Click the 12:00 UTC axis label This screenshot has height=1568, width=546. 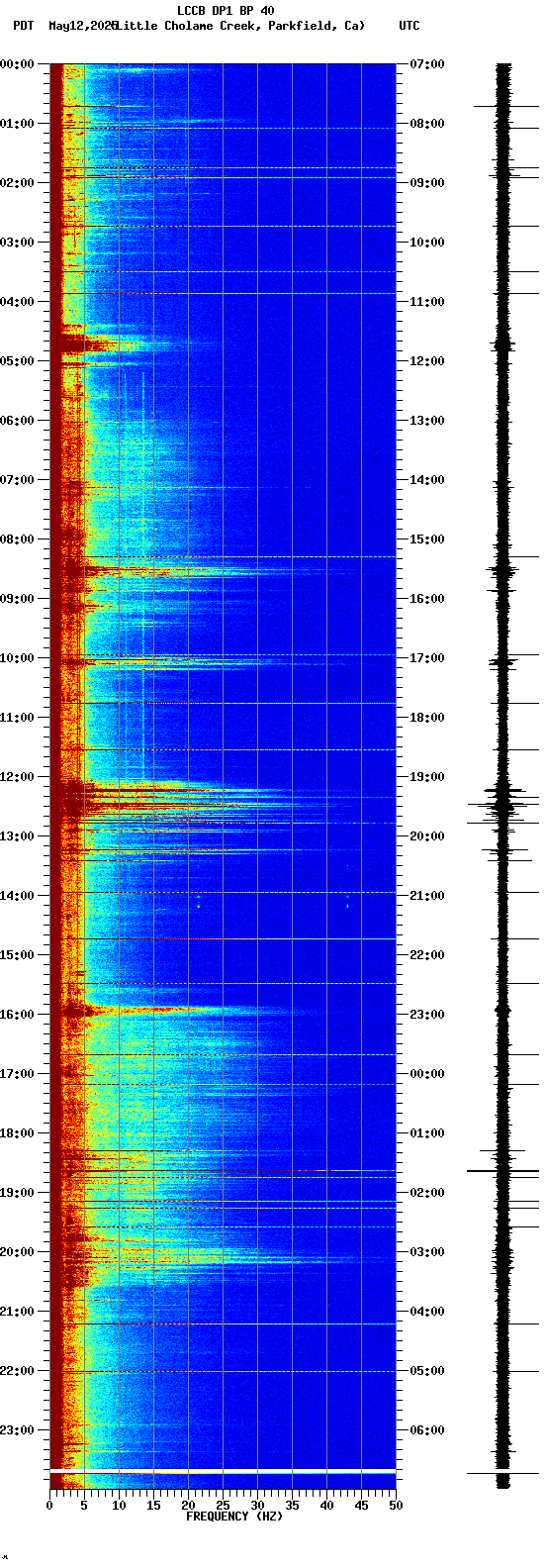pos(427,361)
